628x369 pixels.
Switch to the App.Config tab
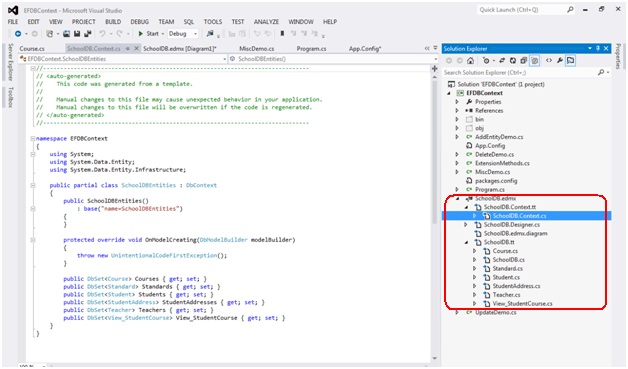pyautogui.click(x=365, y=48)
